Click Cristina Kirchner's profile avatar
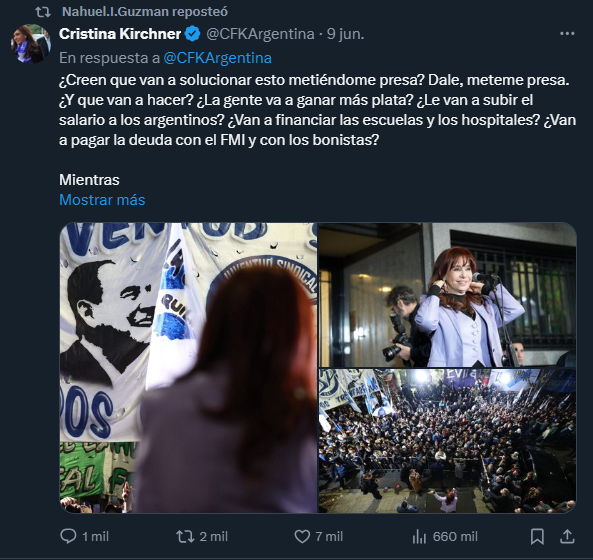 pos(31,43)
